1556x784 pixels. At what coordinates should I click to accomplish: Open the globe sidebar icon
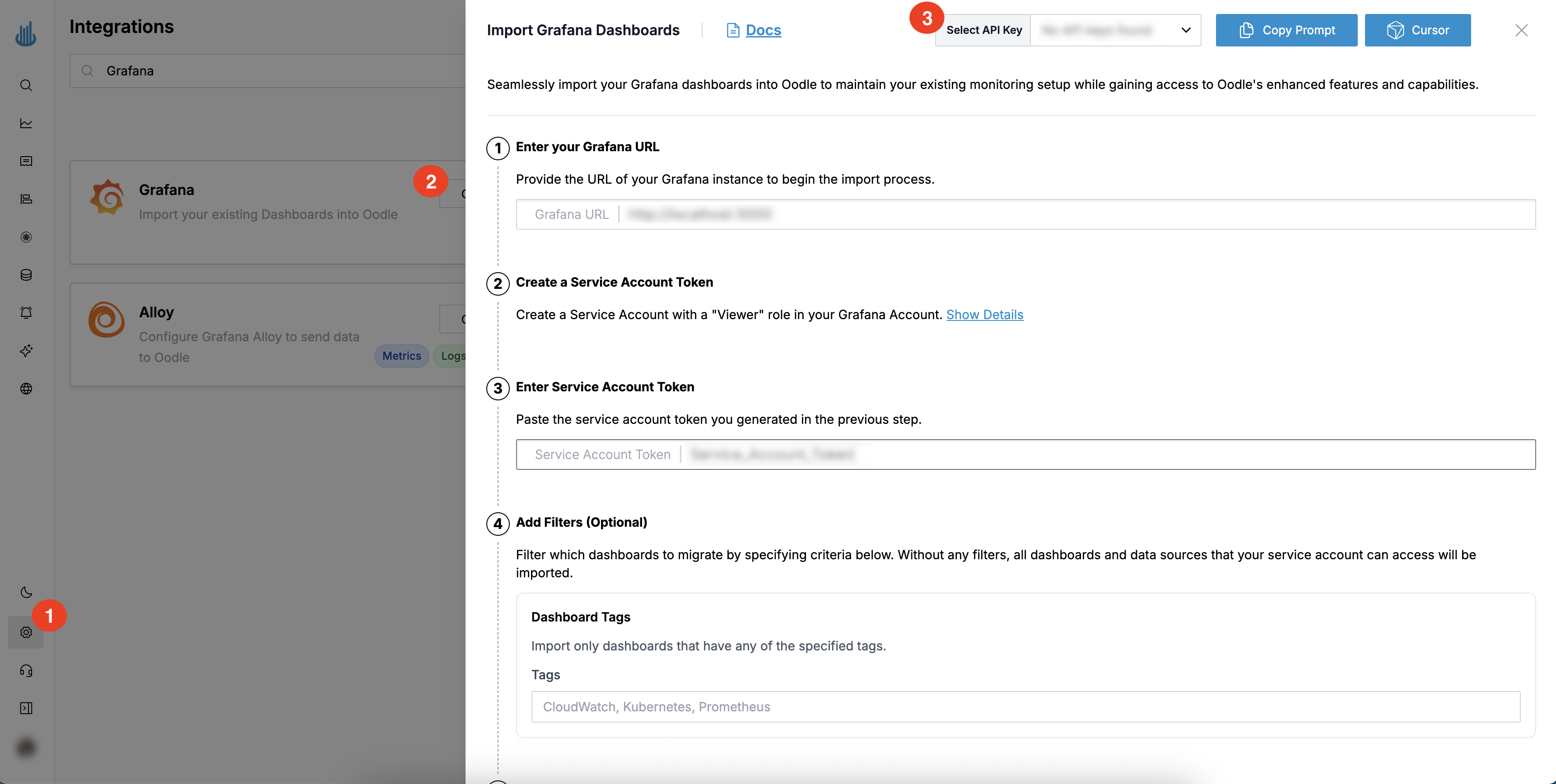[x=26, y=388]
